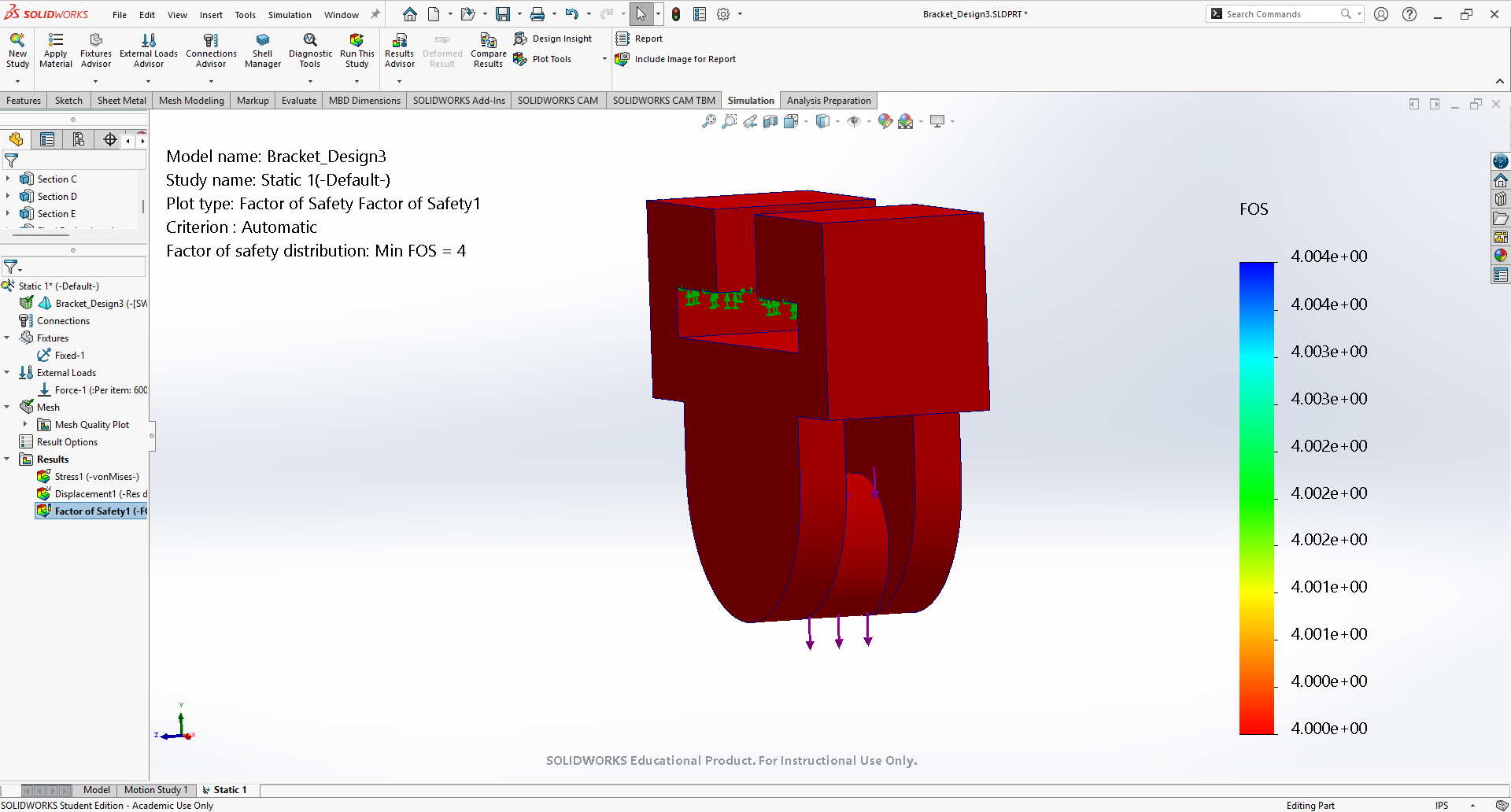1511x812 pixels.
Task: Open the Insert menu
Action: 211,15
